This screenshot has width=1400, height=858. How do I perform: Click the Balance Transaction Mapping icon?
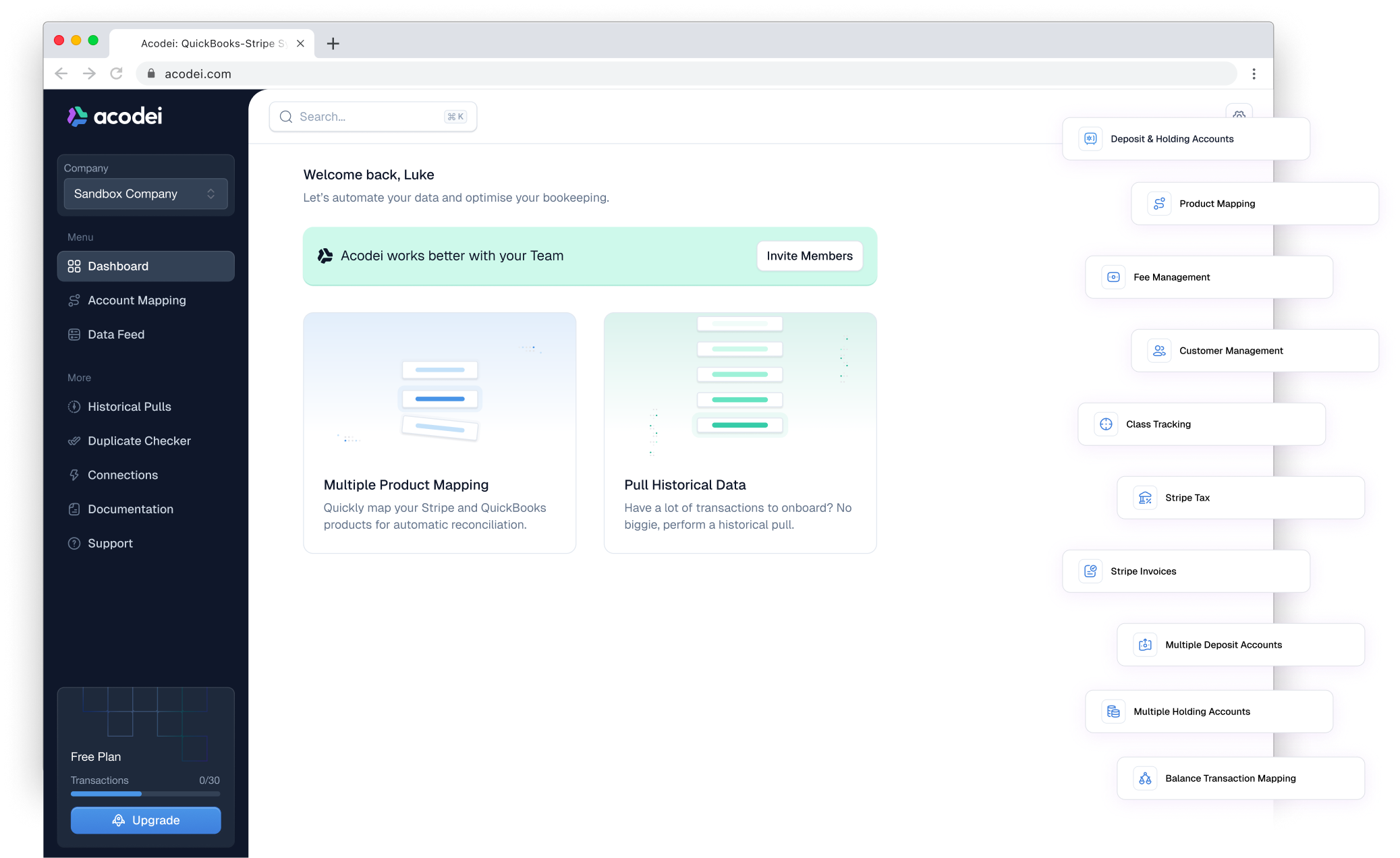tap(1144, 778)
